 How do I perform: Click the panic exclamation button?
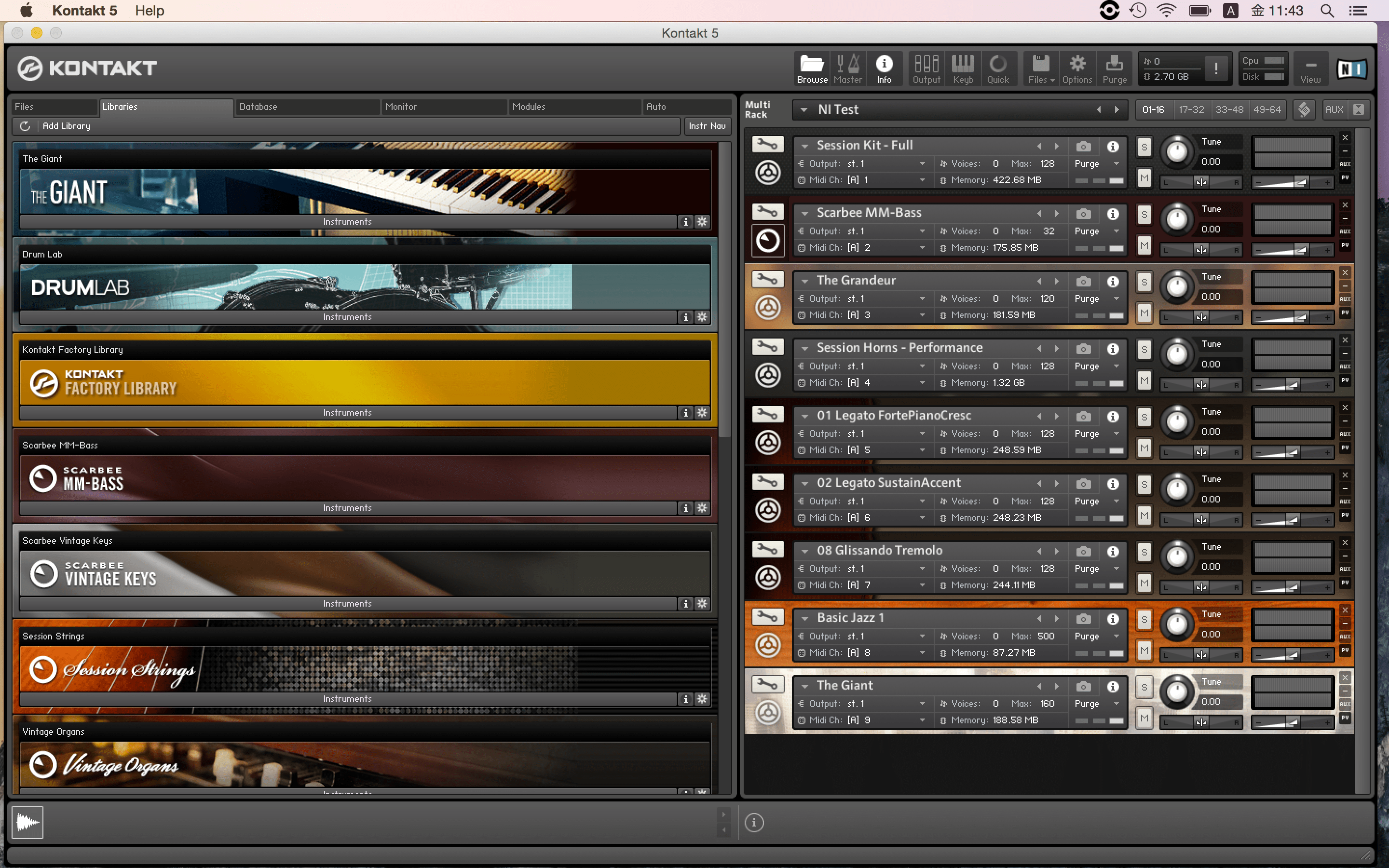click(1216, 69)
